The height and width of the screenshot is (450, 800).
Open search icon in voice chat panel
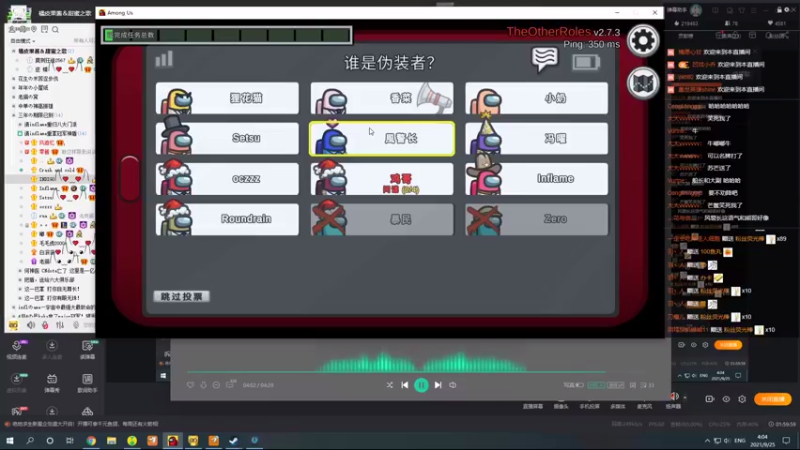[55, 30]
